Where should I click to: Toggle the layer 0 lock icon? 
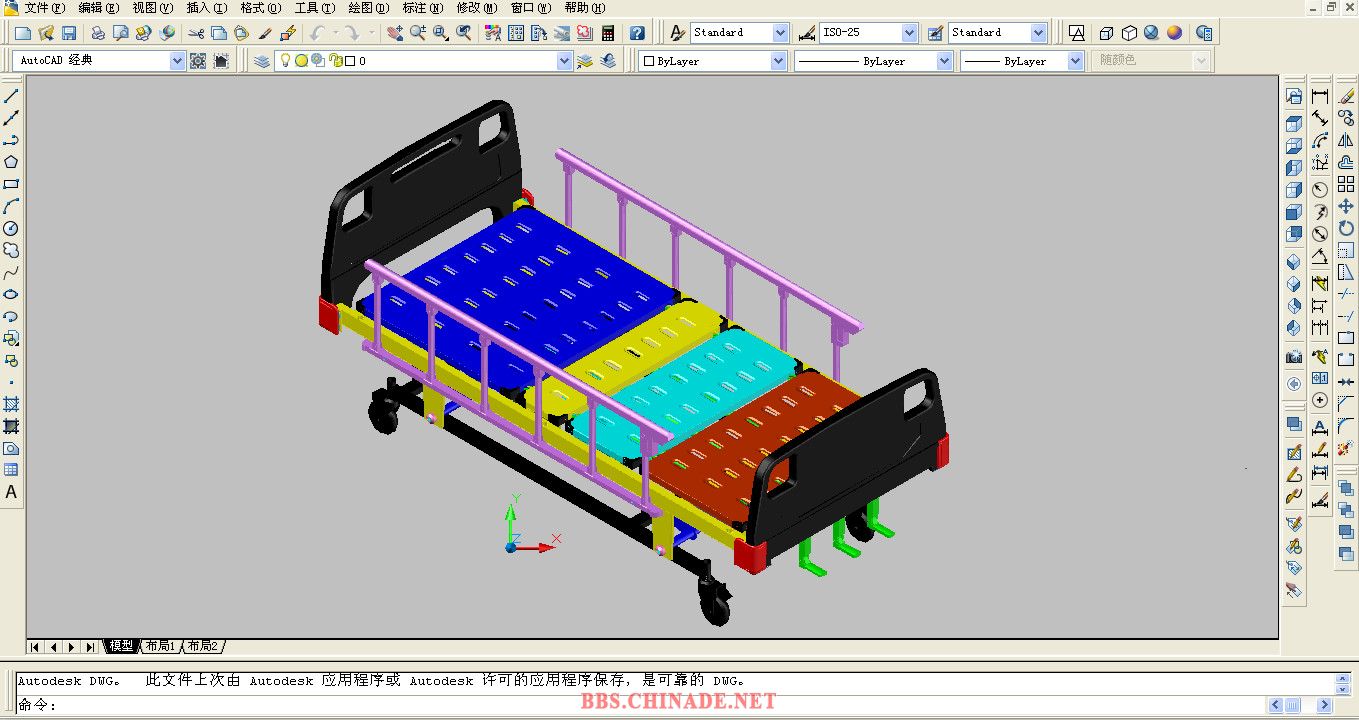333,61
